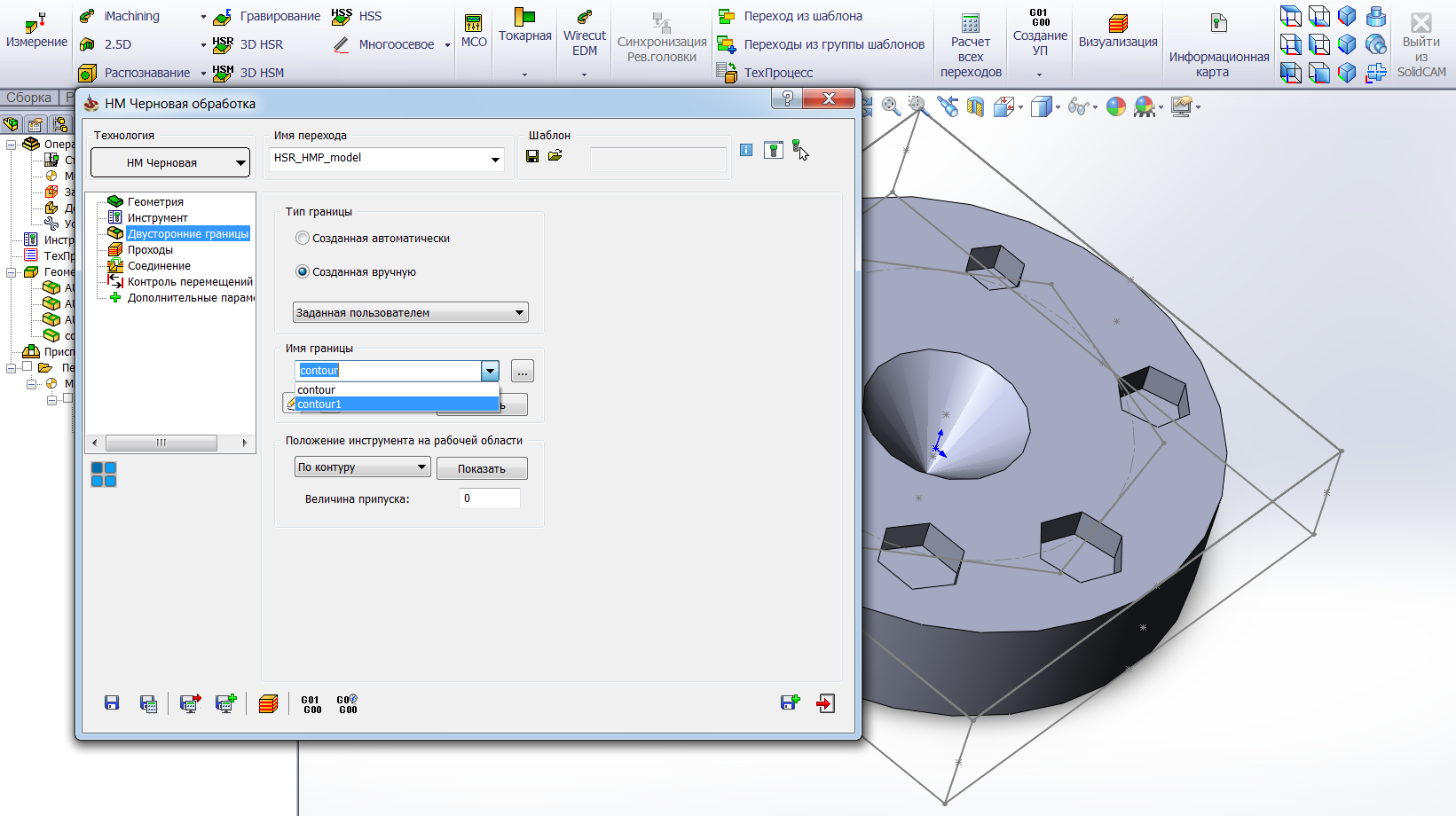Choose the 3D HSM operation

click(248, 73)
